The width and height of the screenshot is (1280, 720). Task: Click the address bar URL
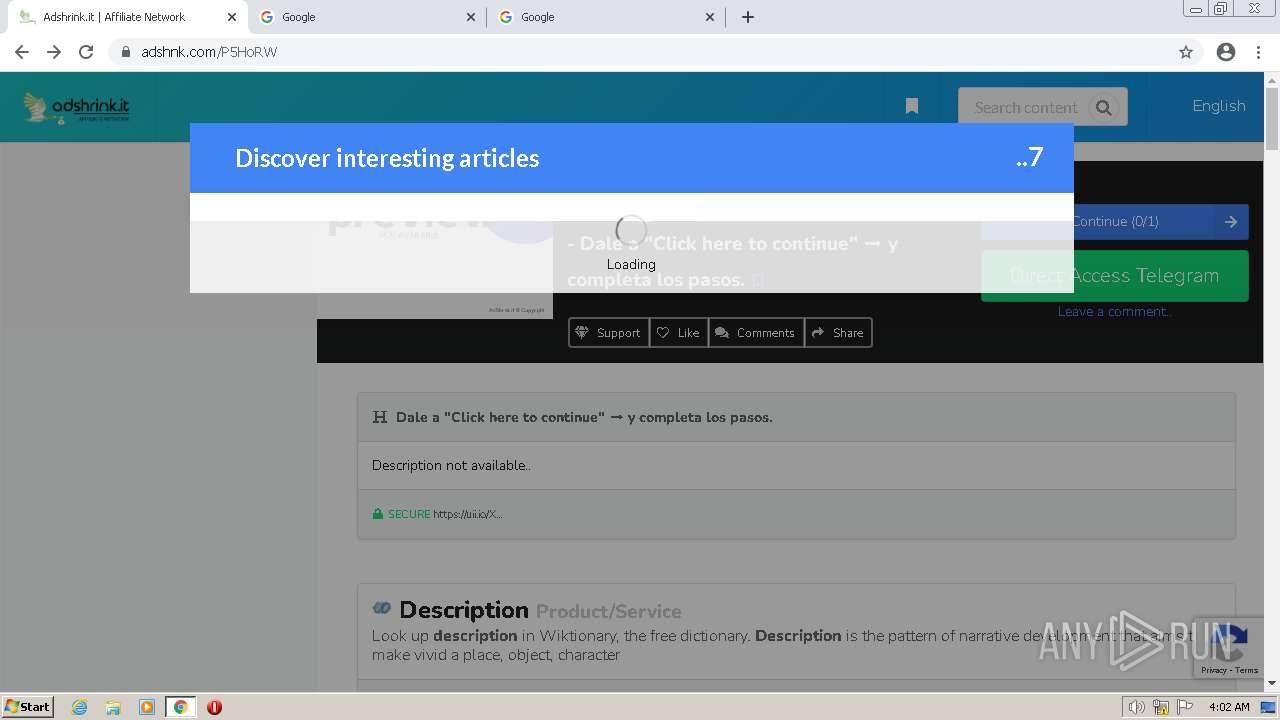coord(209,52)
